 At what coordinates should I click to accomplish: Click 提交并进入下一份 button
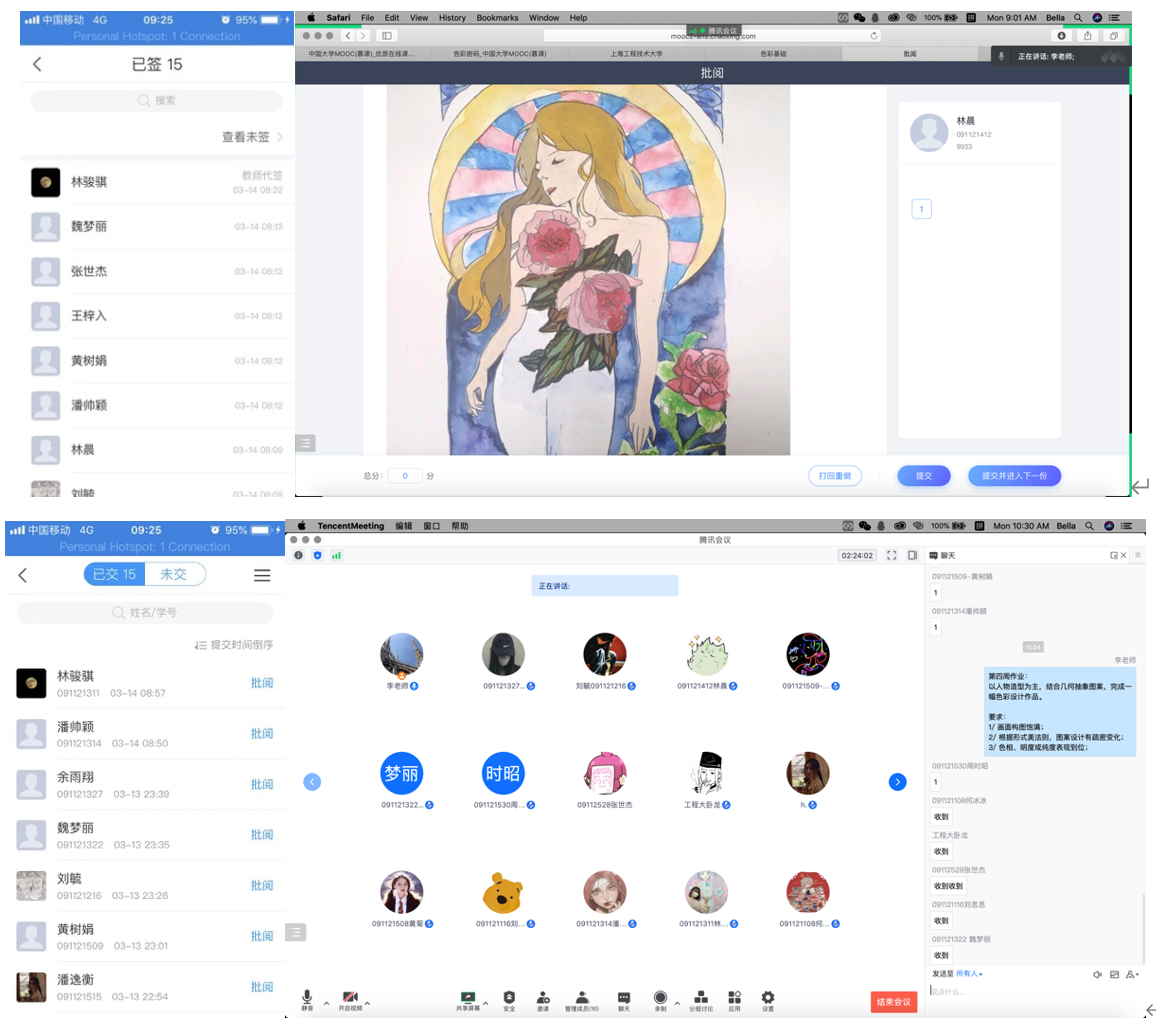click(x=1014, y=476)
